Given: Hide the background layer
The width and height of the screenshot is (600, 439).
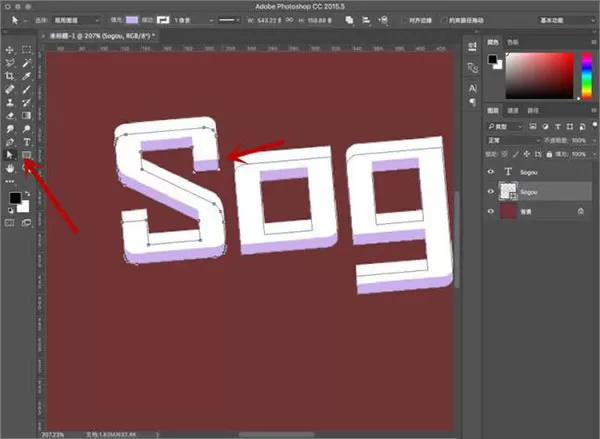Looking at the screenshot, I should coord(491,211).
